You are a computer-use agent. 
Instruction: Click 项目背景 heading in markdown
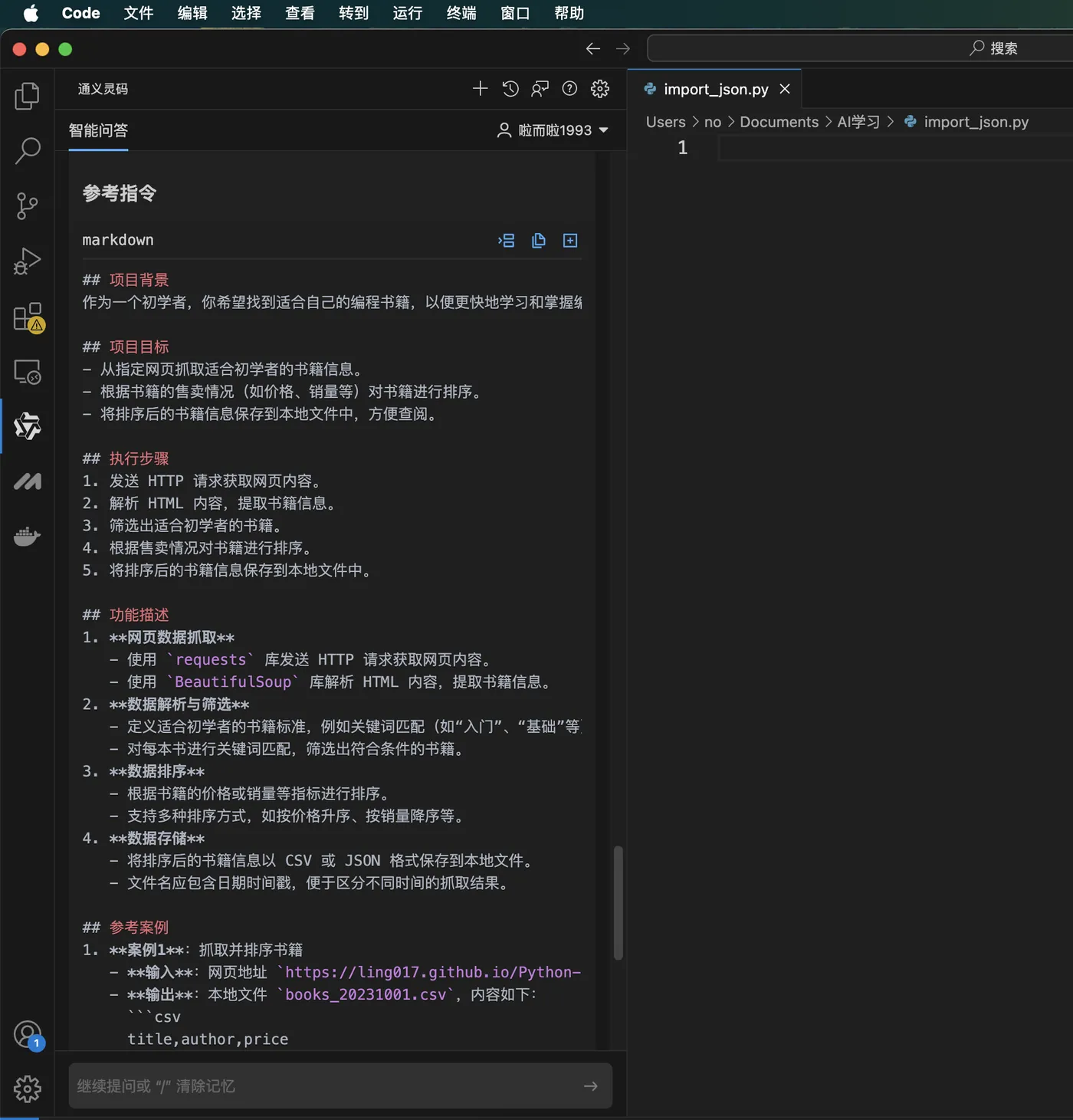coord(139,280)
